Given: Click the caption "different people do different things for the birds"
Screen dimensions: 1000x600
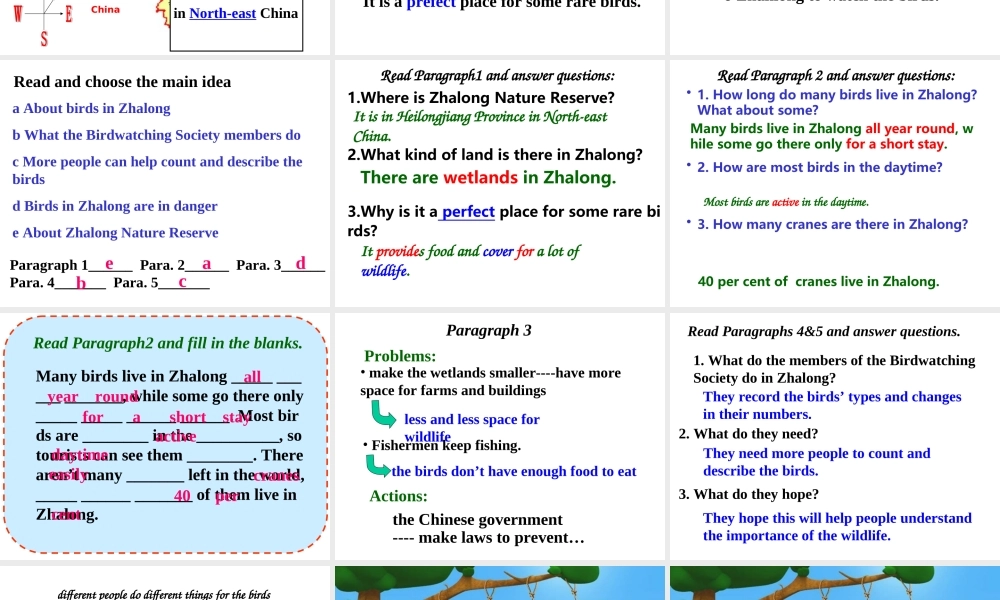Looking at the screenshot, I should click(164, 594).
